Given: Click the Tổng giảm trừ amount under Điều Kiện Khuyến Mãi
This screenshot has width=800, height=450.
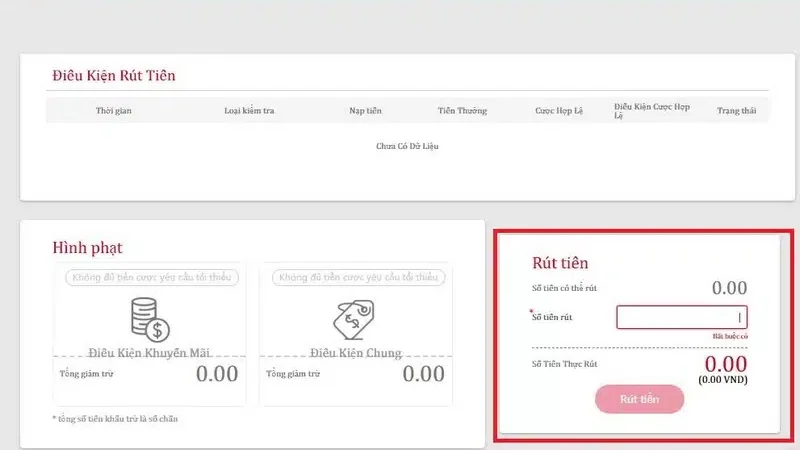Looking at the screenshot, I should tap(216, 374).
